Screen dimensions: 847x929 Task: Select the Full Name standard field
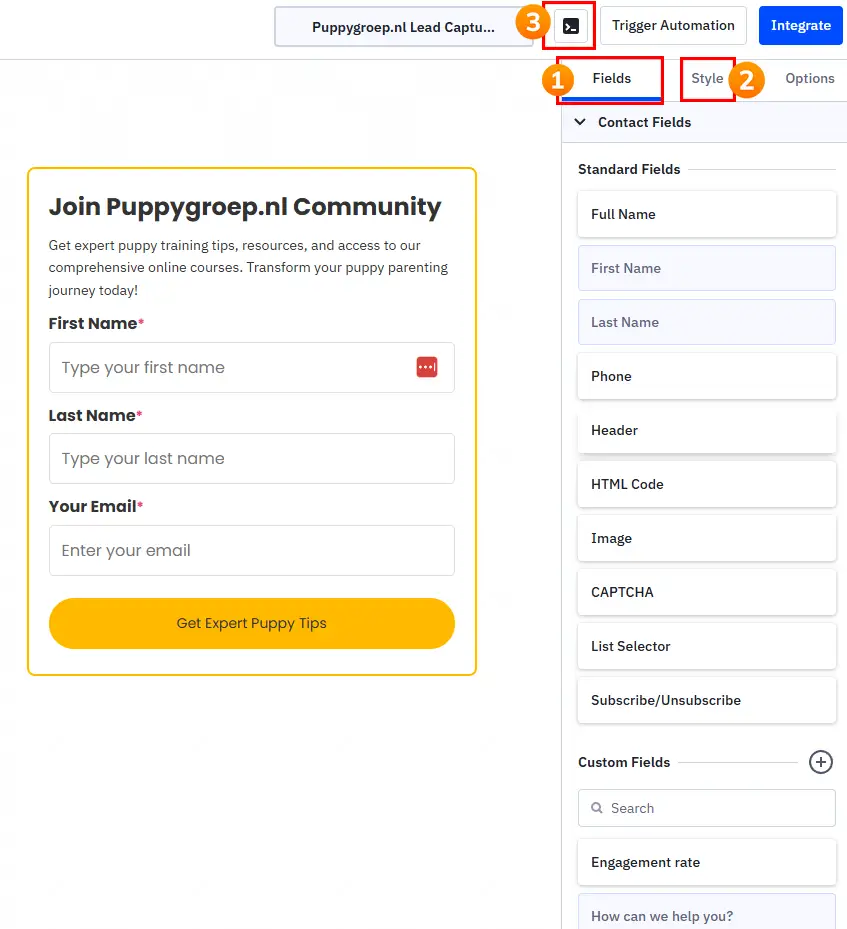(x=706, y=214)
